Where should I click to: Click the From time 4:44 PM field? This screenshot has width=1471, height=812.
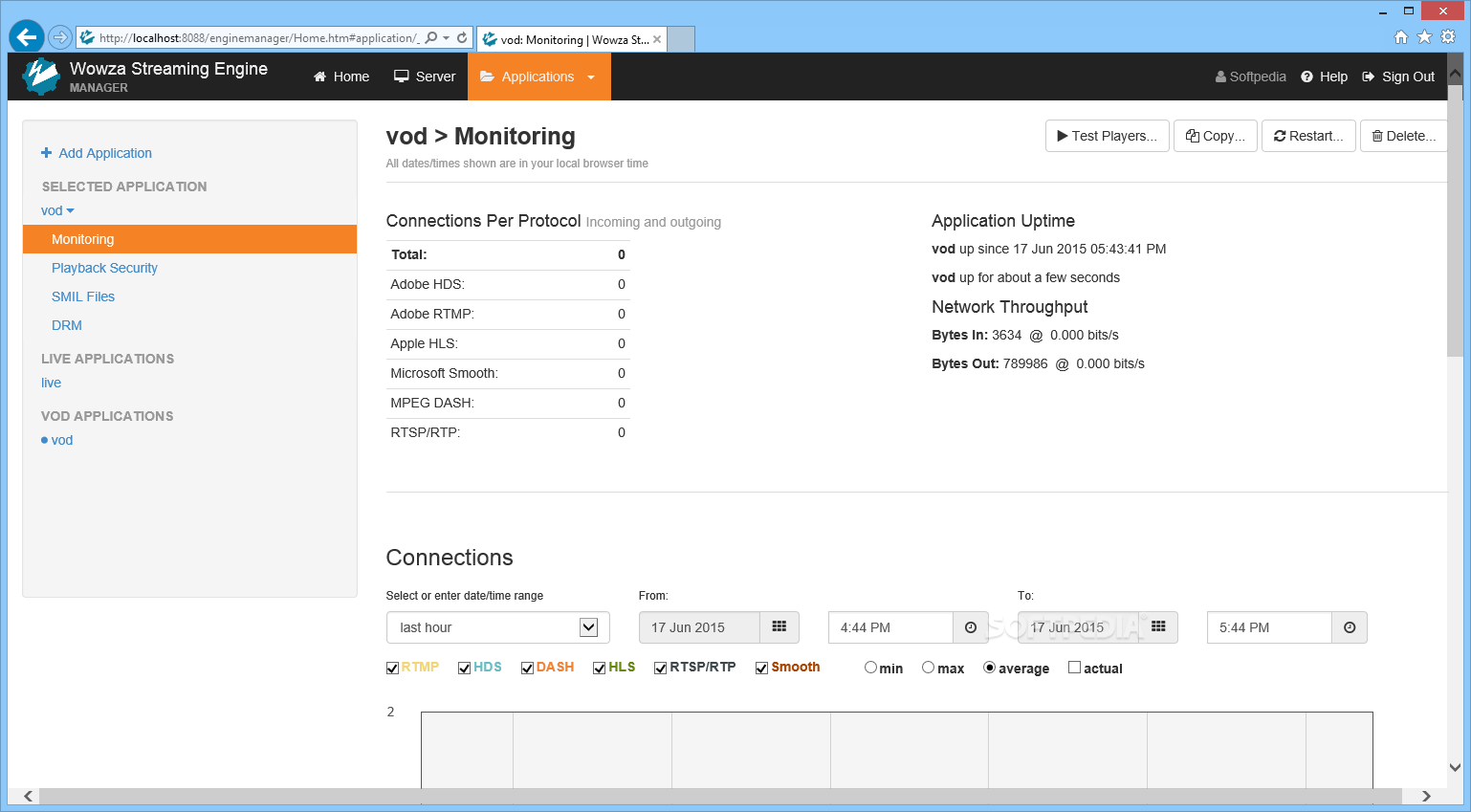tap(890, 627)
